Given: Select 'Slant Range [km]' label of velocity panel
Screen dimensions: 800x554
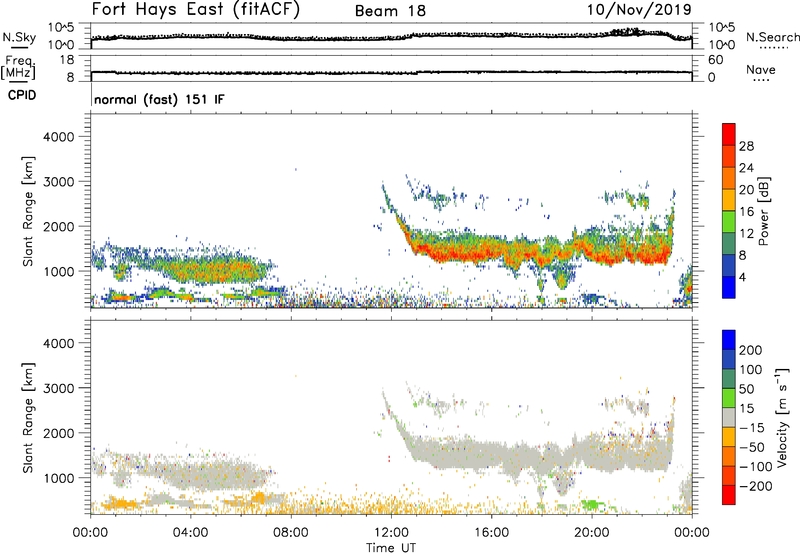Looking at the screenshot, I should 28,418.
